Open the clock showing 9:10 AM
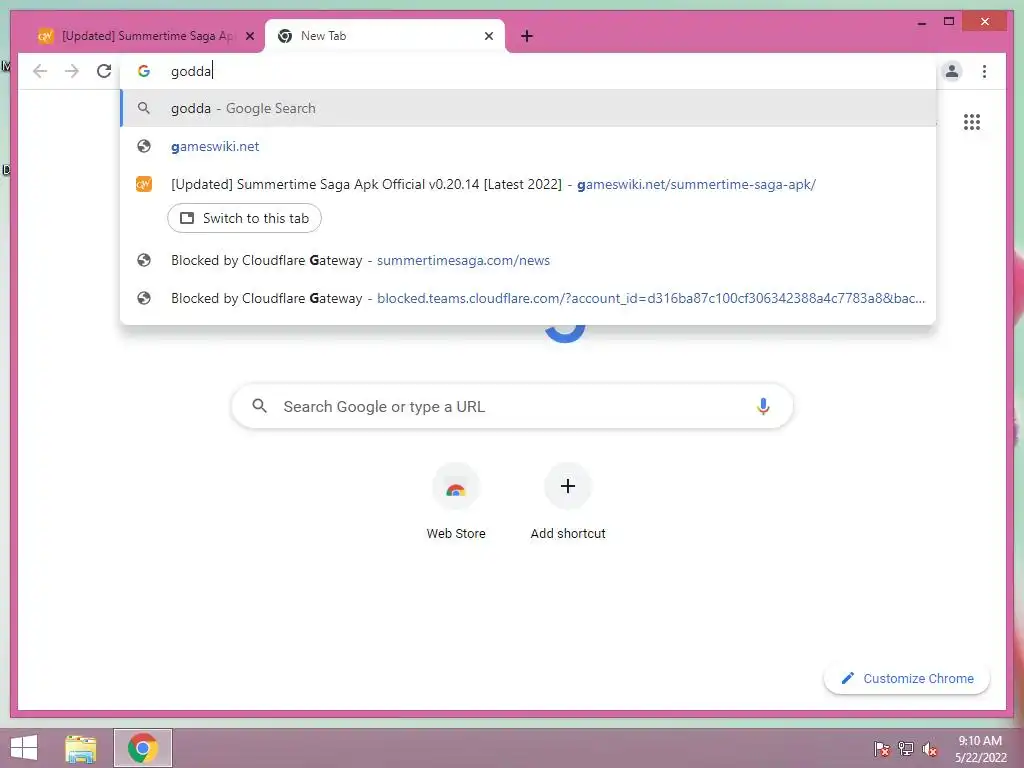 [980, 748]
